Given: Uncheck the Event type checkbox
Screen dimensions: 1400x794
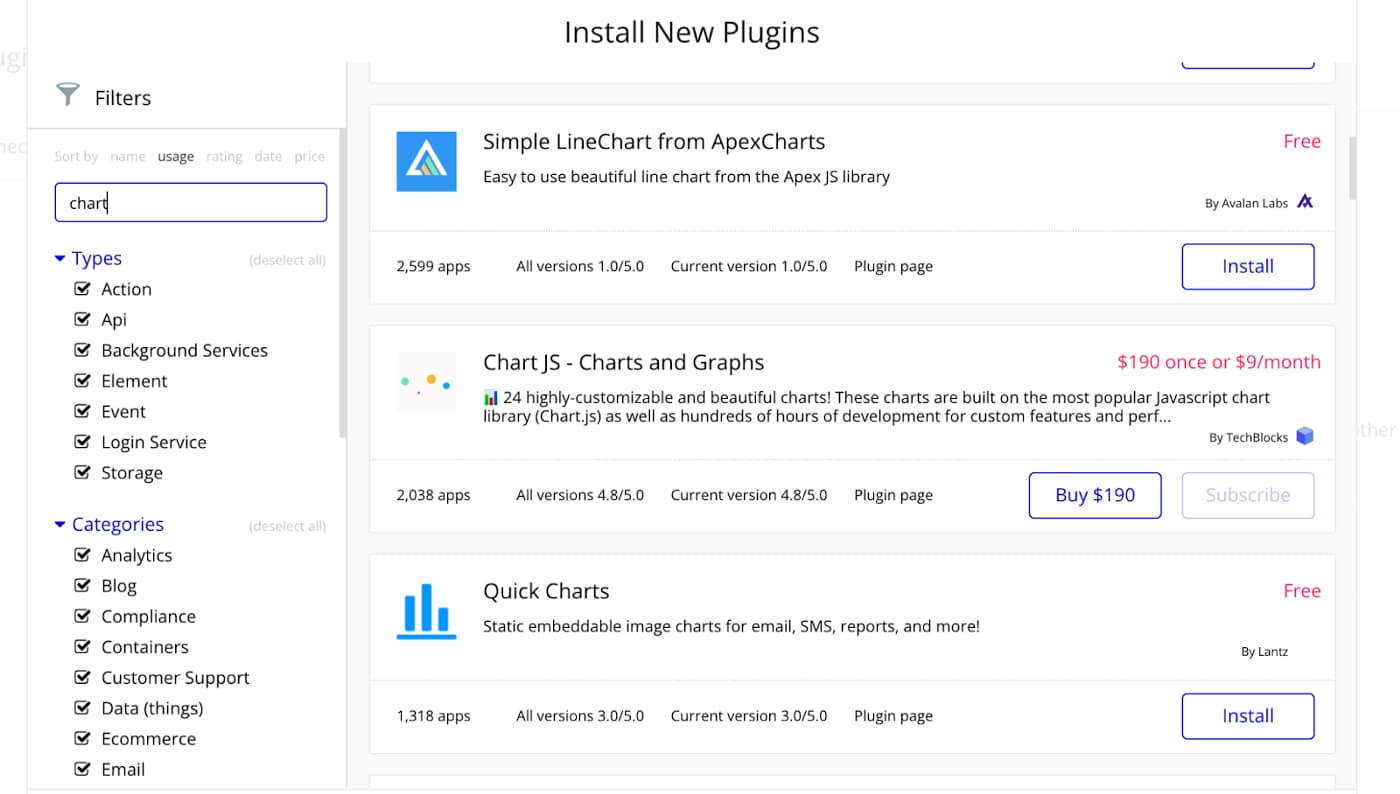Looking at the screenshot, I should point(83,411).
